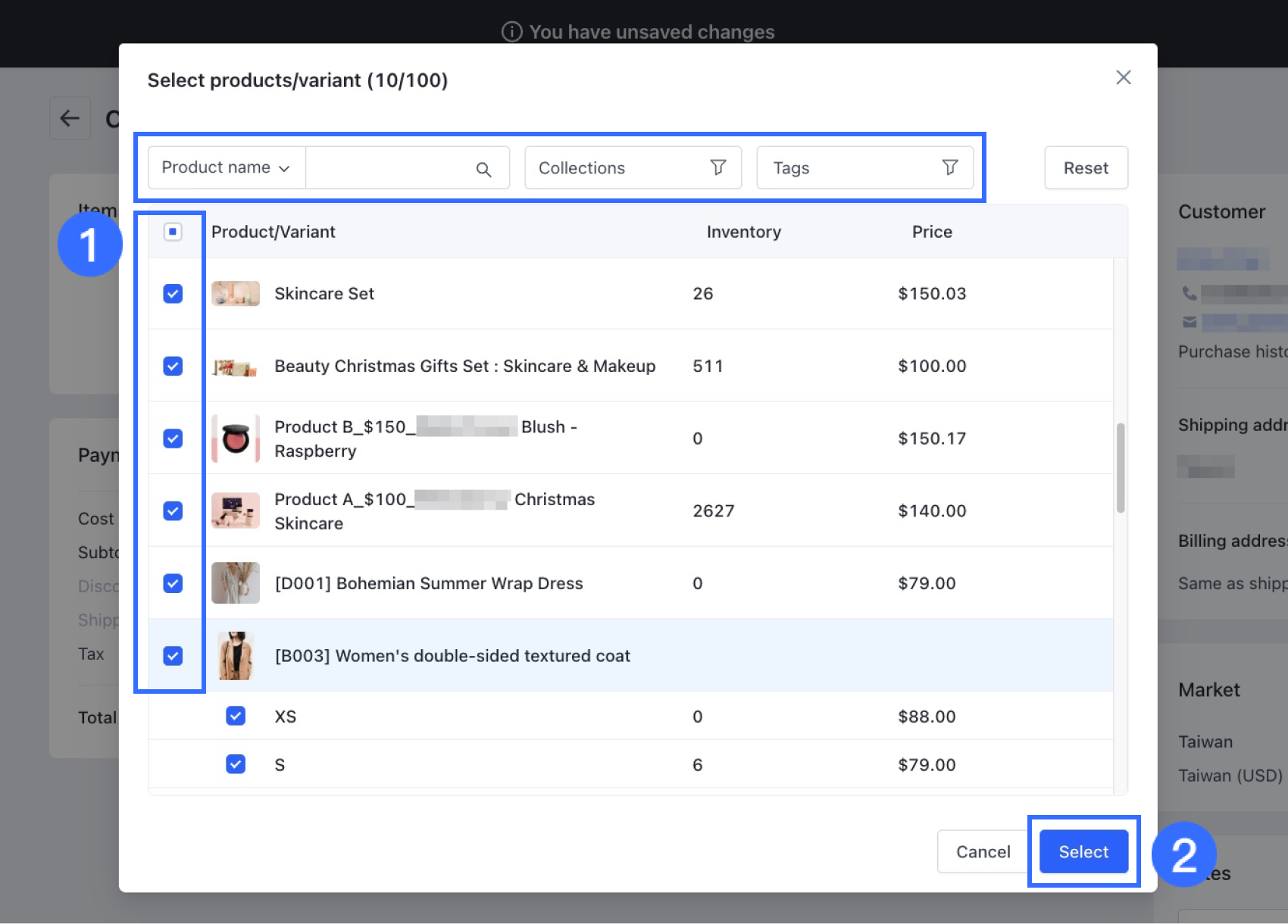
Task: Uncheck the Skincare Set checkbox
Action: [173, 294]
